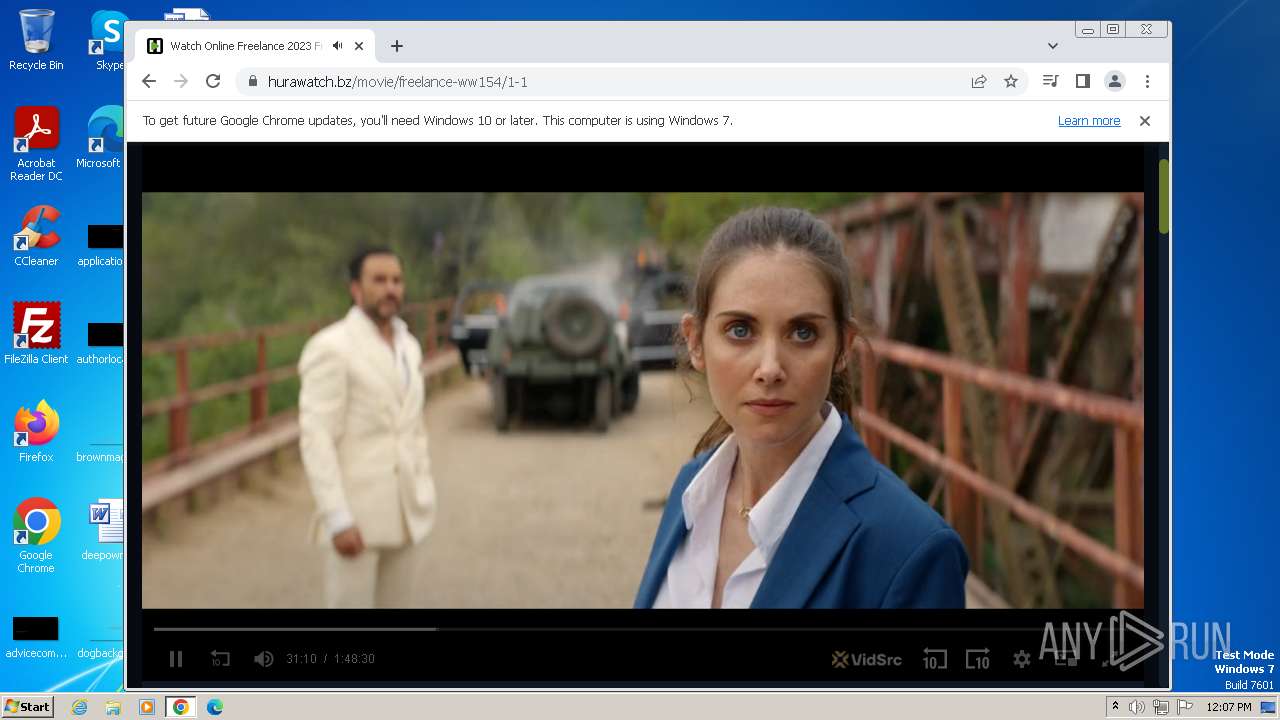The height and width of the screenshot is (720, 1280).
Task: Open Acrobat Reader DC shortcut
Action: point(36,144)
